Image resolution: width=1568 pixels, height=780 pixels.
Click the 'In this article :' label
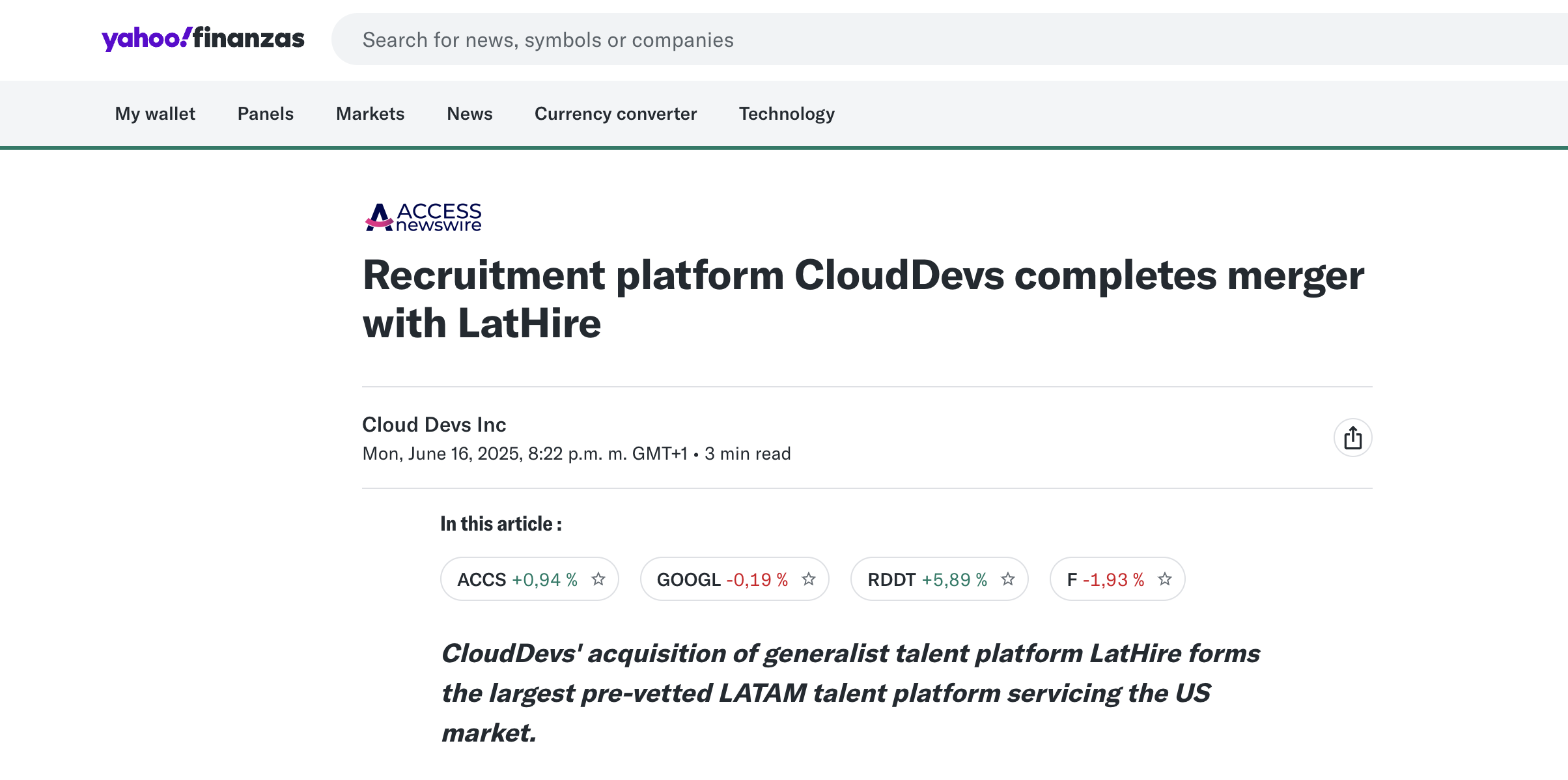[x=501, y=524]
